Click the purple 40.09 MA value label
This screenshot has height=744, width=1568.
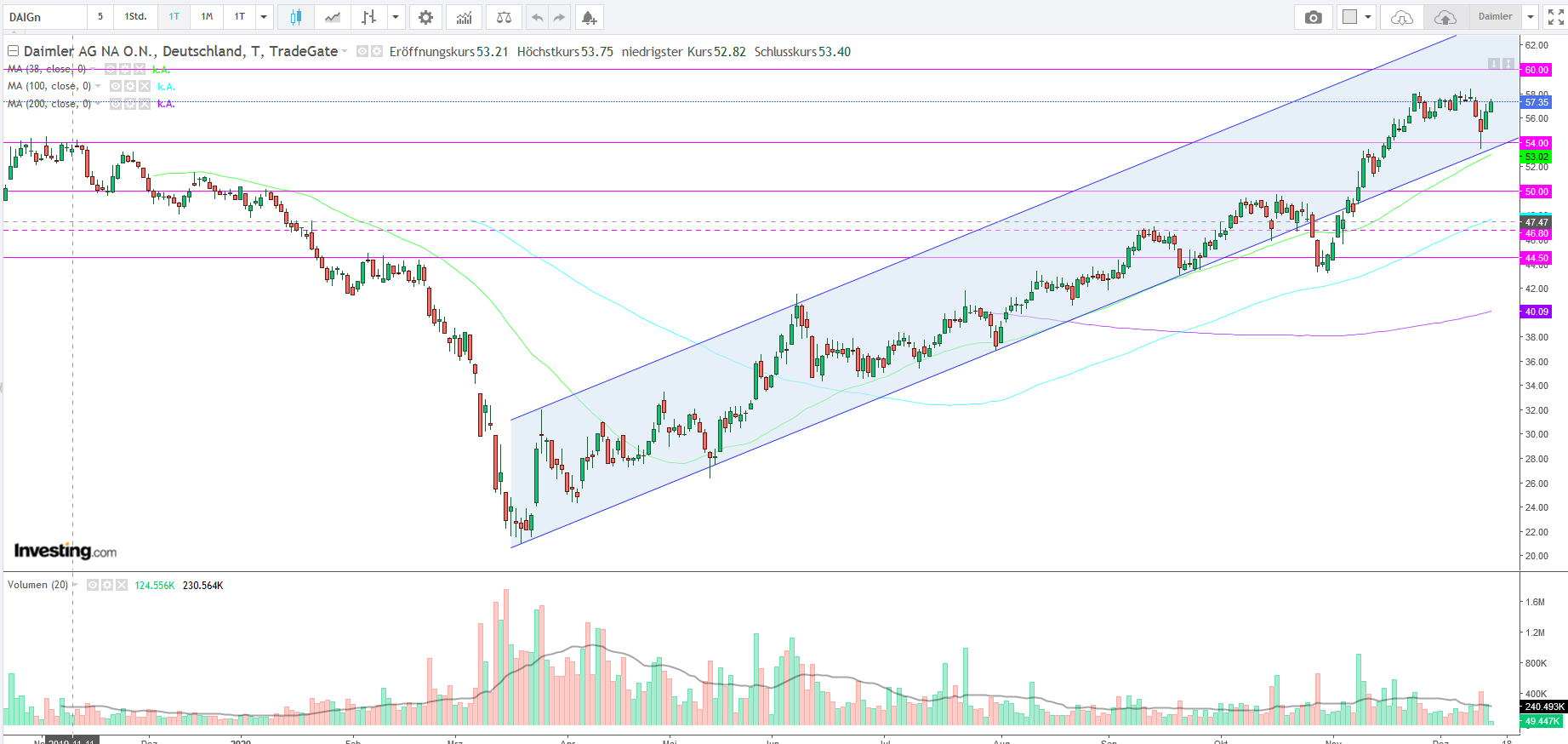click(x=1537, y=312)
